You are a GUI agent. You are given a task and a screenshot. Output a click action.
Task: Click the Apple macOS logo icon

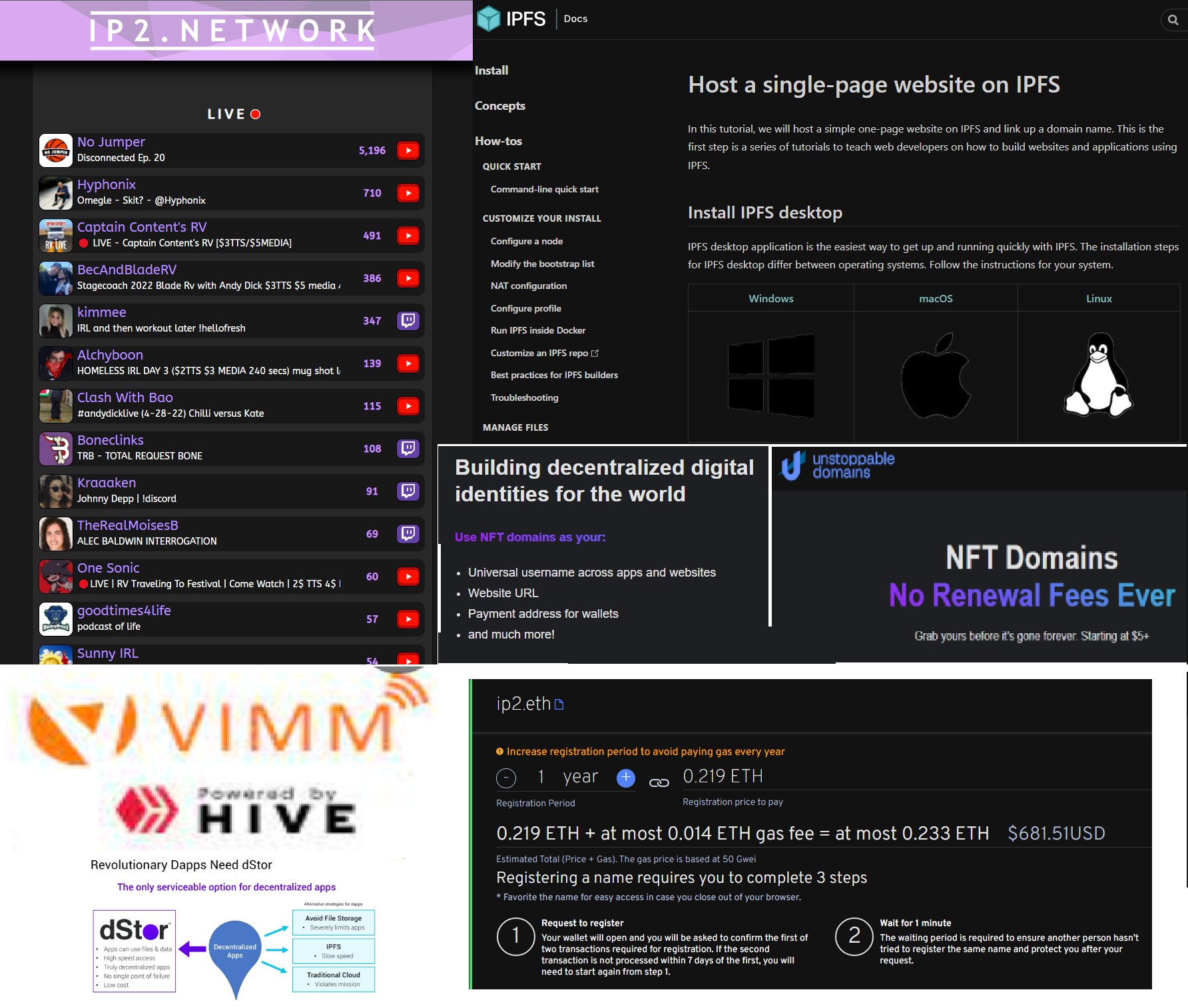936,376
